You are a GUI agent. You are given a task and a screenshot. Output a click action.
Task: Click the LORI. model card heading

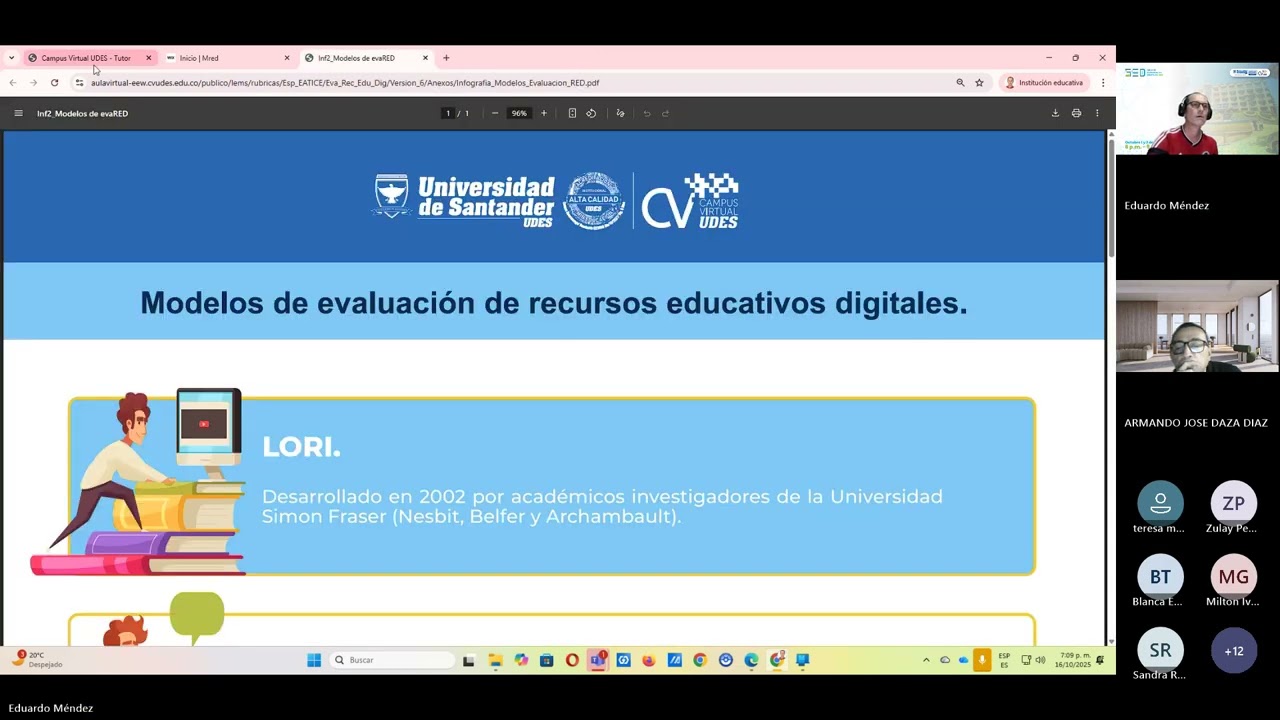pos(301,448)
